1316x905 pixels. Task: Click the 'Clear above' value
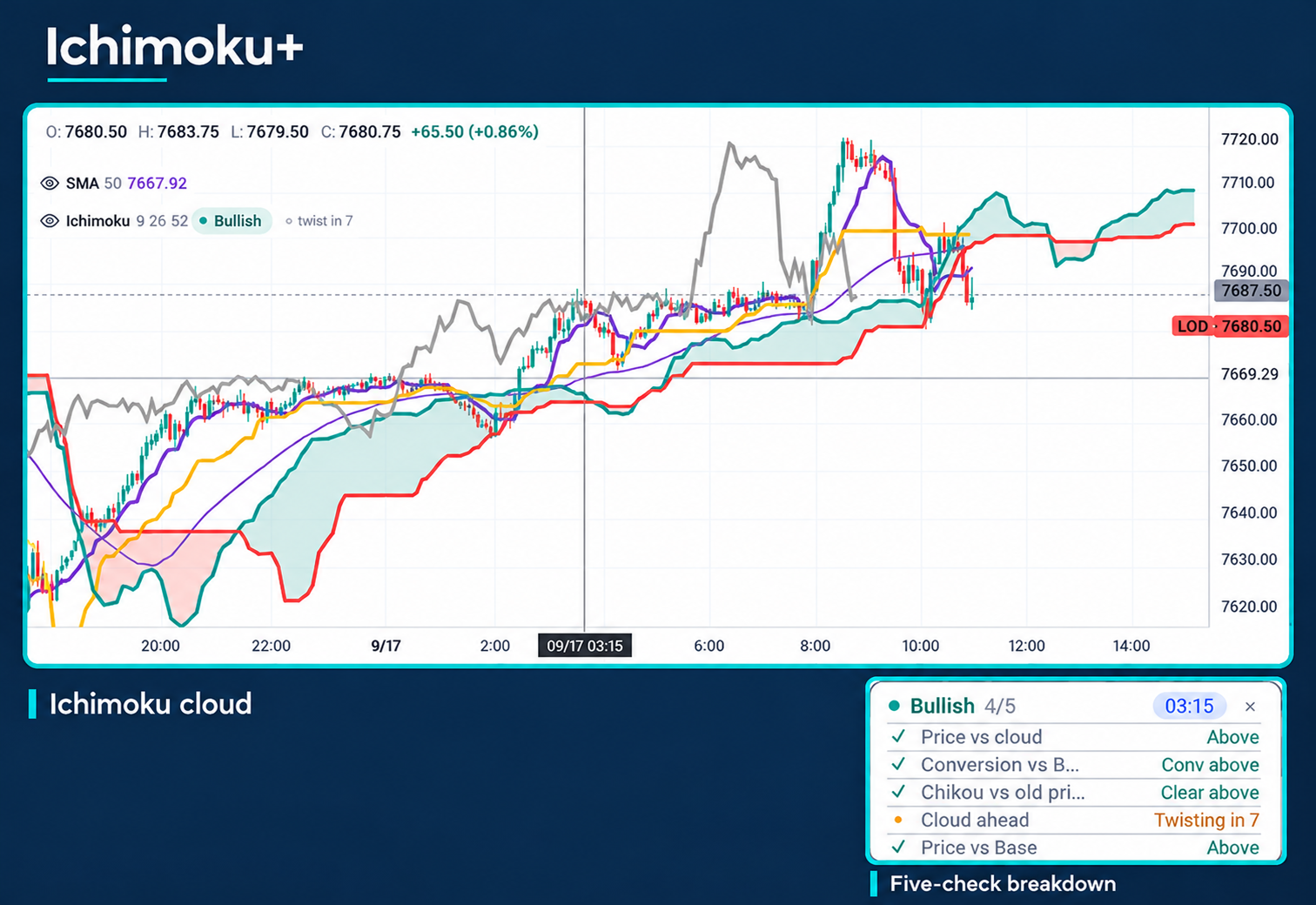pyautogui.click(x=1210, y=793)
